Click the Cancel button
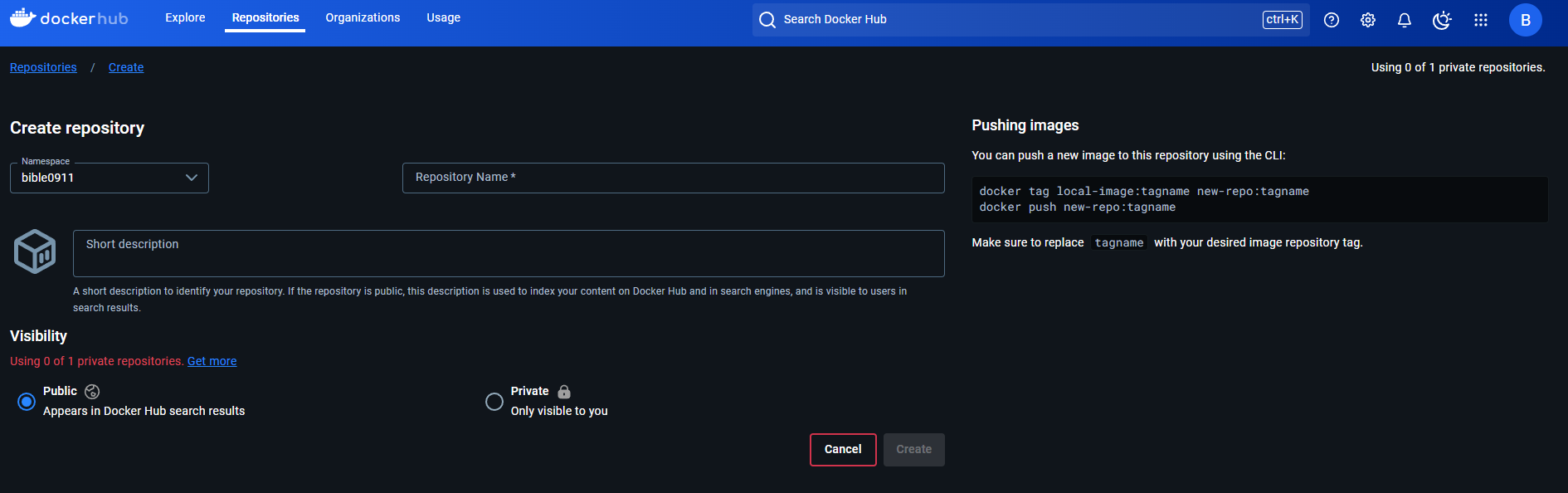The height and width of the screenshot is (493, 1568). point(843,450)
